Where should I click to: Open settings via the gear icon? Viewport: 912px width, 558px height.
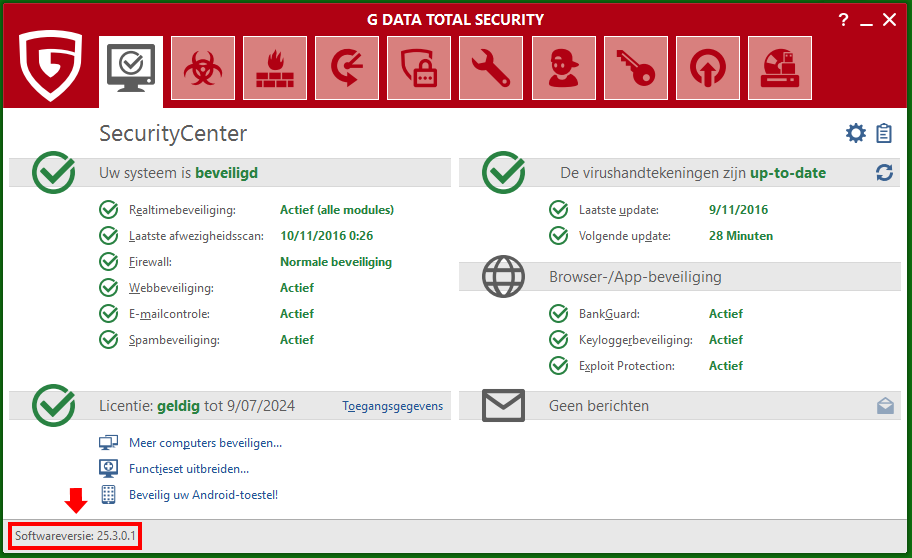tap(856, 133)
